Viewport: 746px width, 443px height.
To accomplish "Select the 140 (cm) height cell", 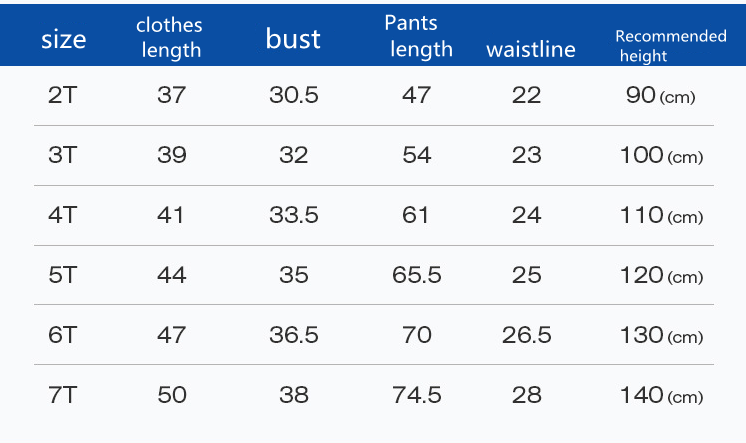I will (x=661, y=396).
